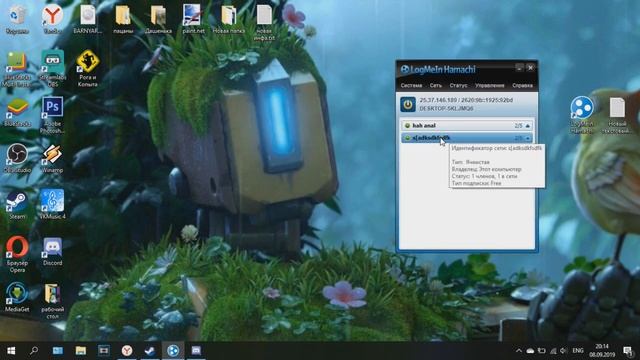The image size is (640, 360).
Task: Click Hamachi taskbar button
Action: click(x=173, y=351)
